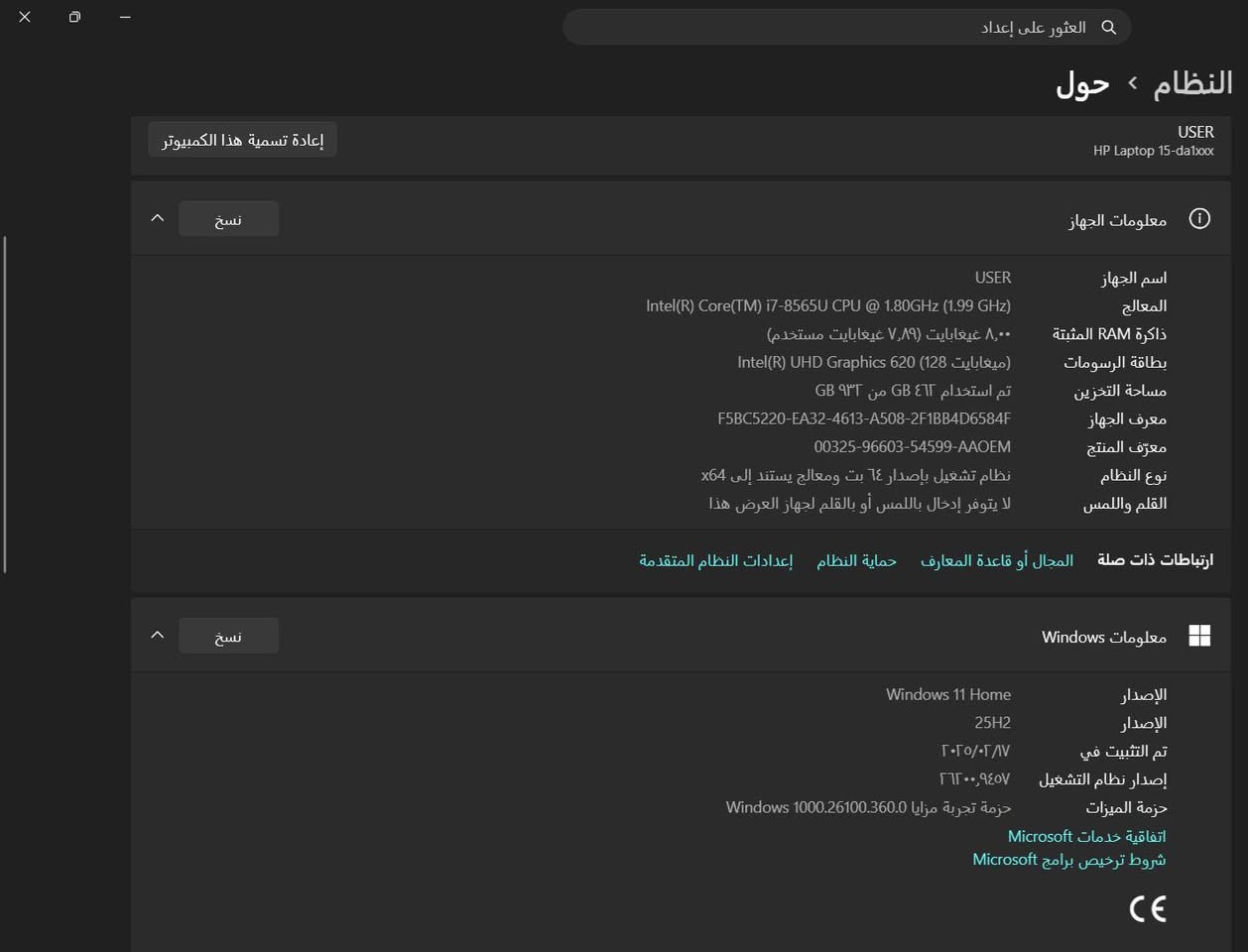1248x952 pixels.
Task: Click the مساحة التخزين label
Action: [x=1120, y=391]
